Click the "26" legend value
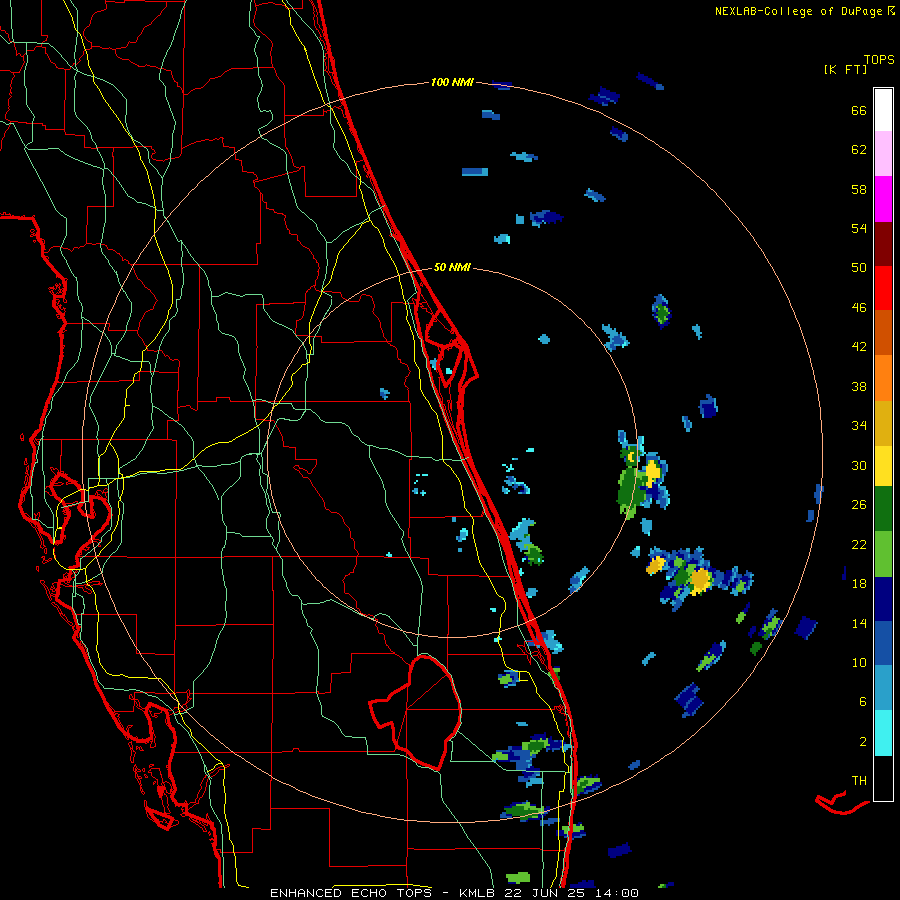The image size is (900, 900). [x=859, y=505]
